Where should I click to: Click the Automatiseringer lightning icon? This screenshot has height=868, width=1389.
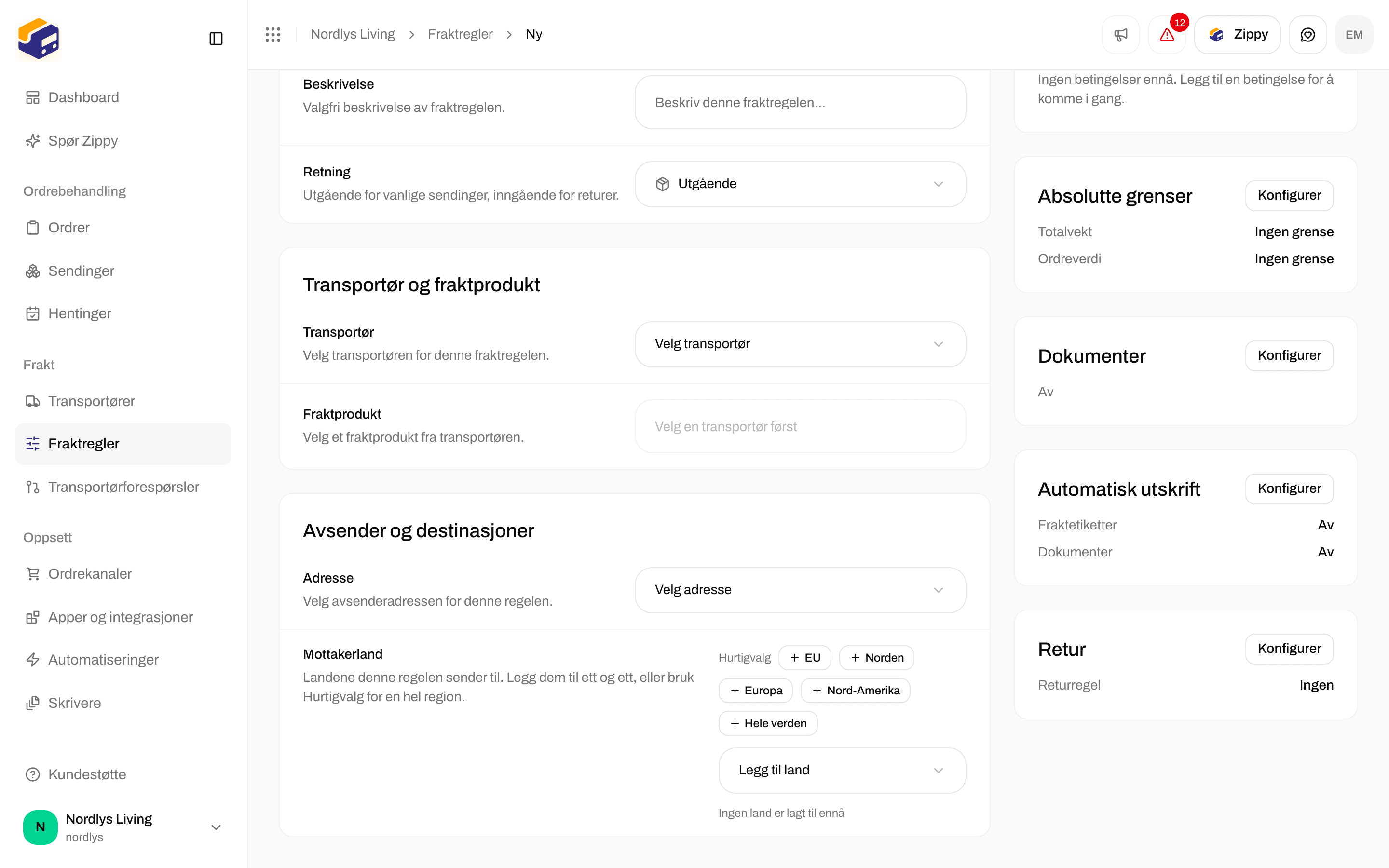33,660
